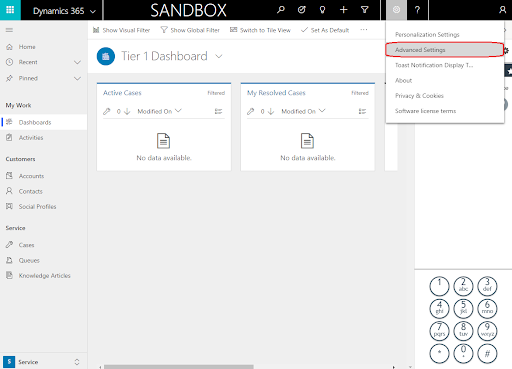Dial keypad digit 4 ghi
The height and width of the screenshot is (369, 512).
tap(439, 308)
